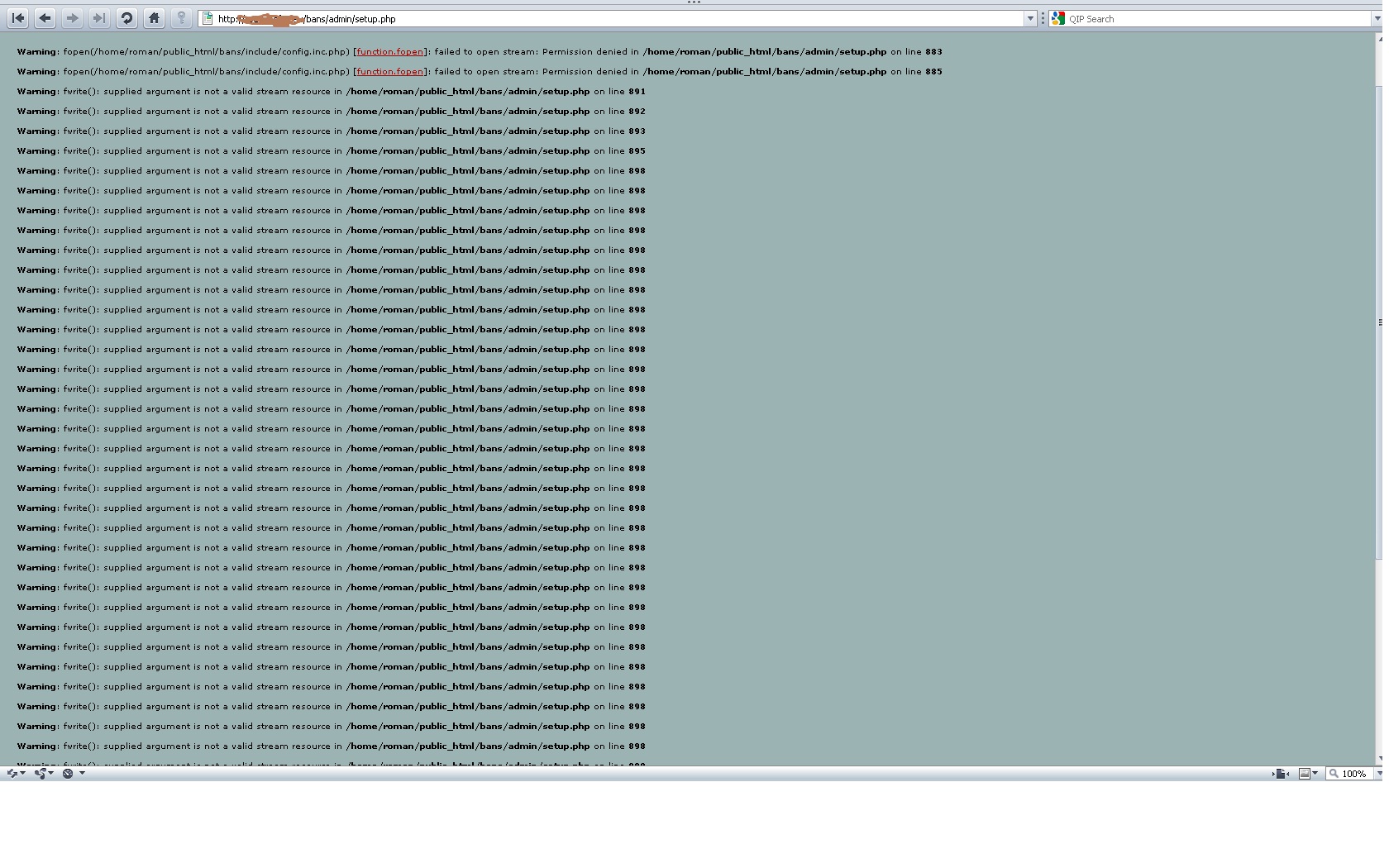Image resolution: width=1389 pixels, height=868 pixels.
Task: Go forward to the next page
Action: [72, 18]
